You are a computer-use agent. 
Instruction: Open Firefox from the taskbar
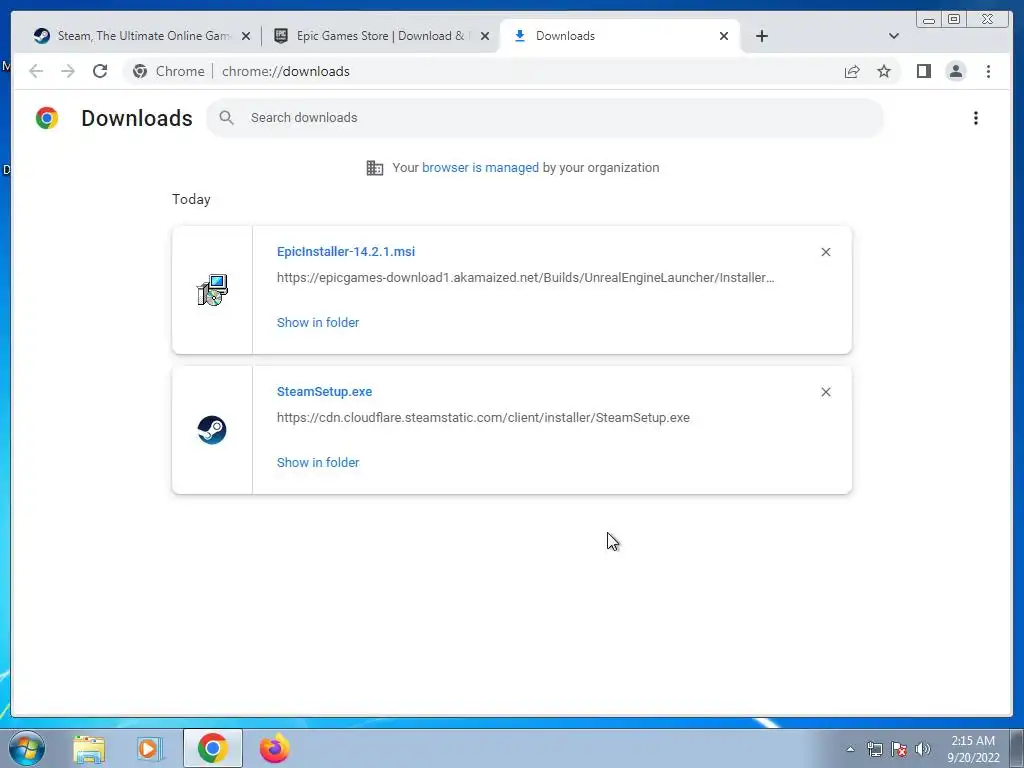point(274,748)
